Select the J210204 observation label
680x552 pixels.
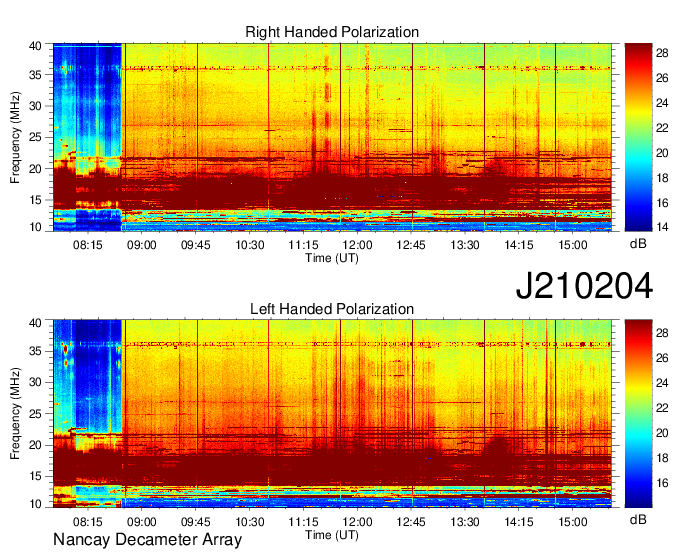pyautogui.click(x=584, y=286)
